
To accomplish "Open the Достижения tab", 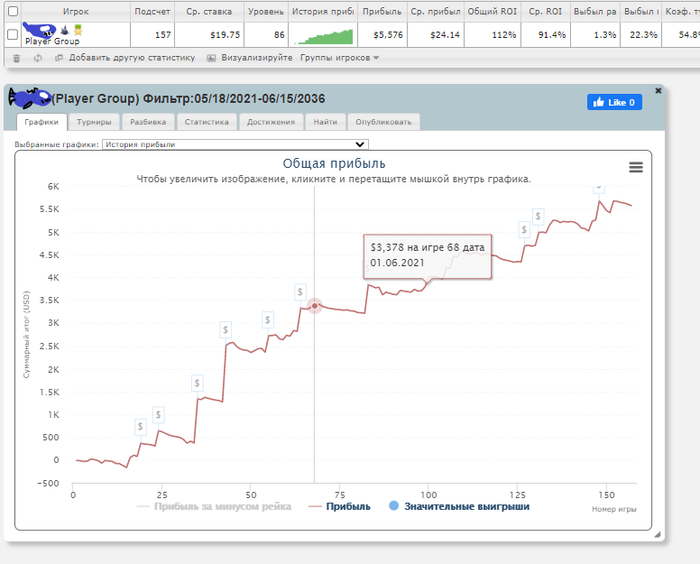I will (x=271, y=122).
